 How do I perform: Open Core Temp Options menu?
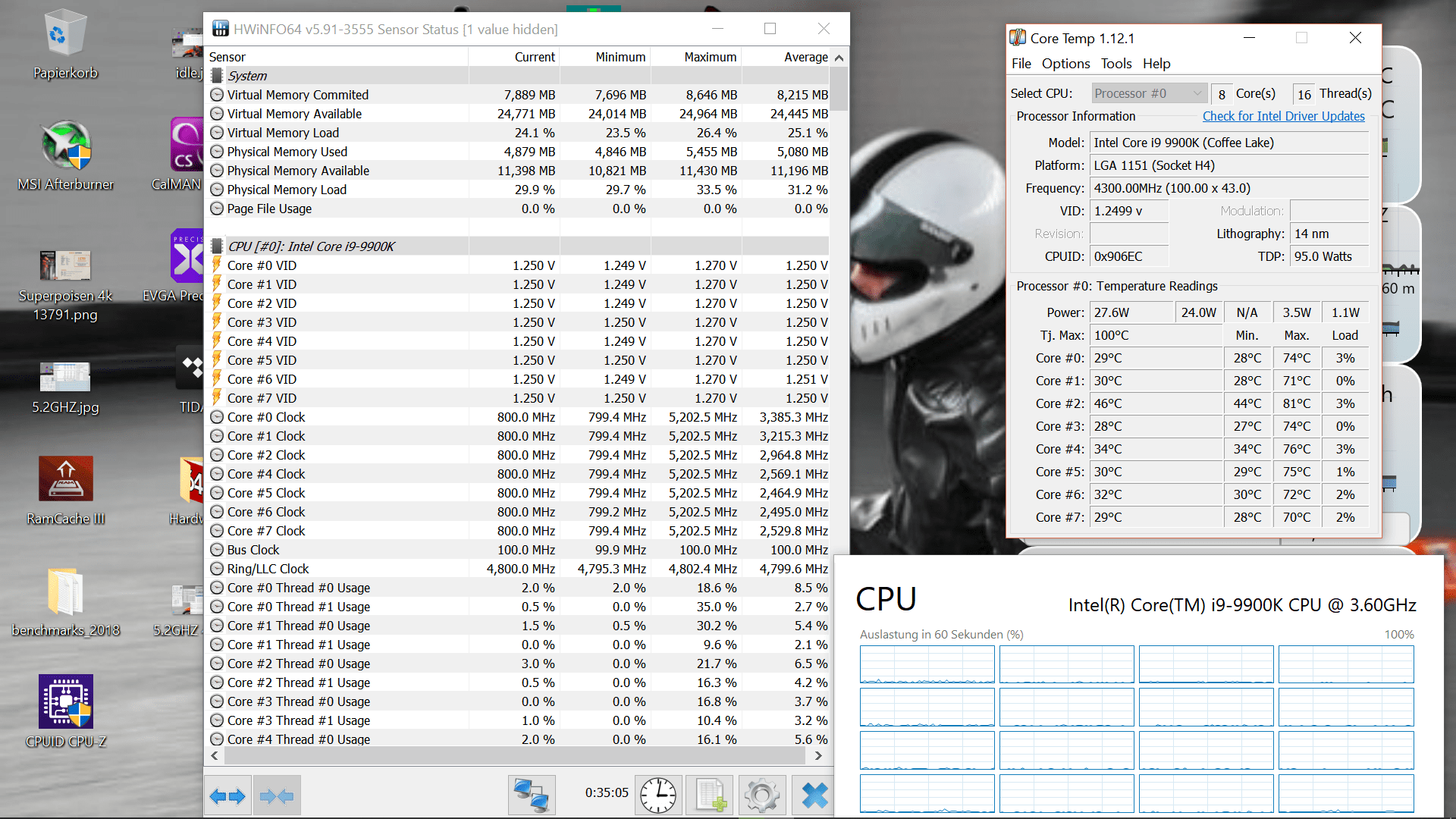(x=1065, y=64)
